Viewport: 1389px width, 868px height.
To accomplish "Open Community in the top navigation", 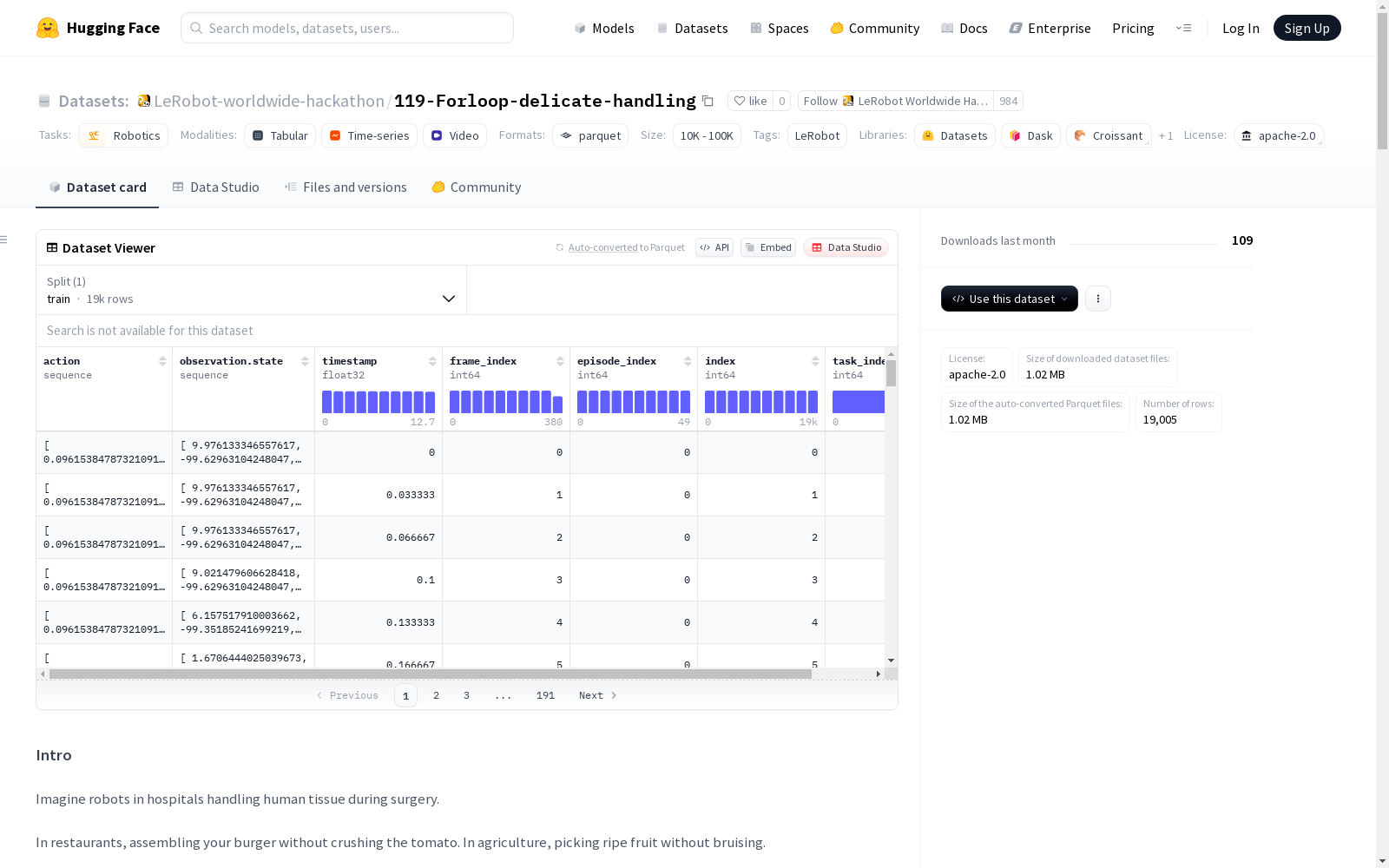I will tap(875, 28).
